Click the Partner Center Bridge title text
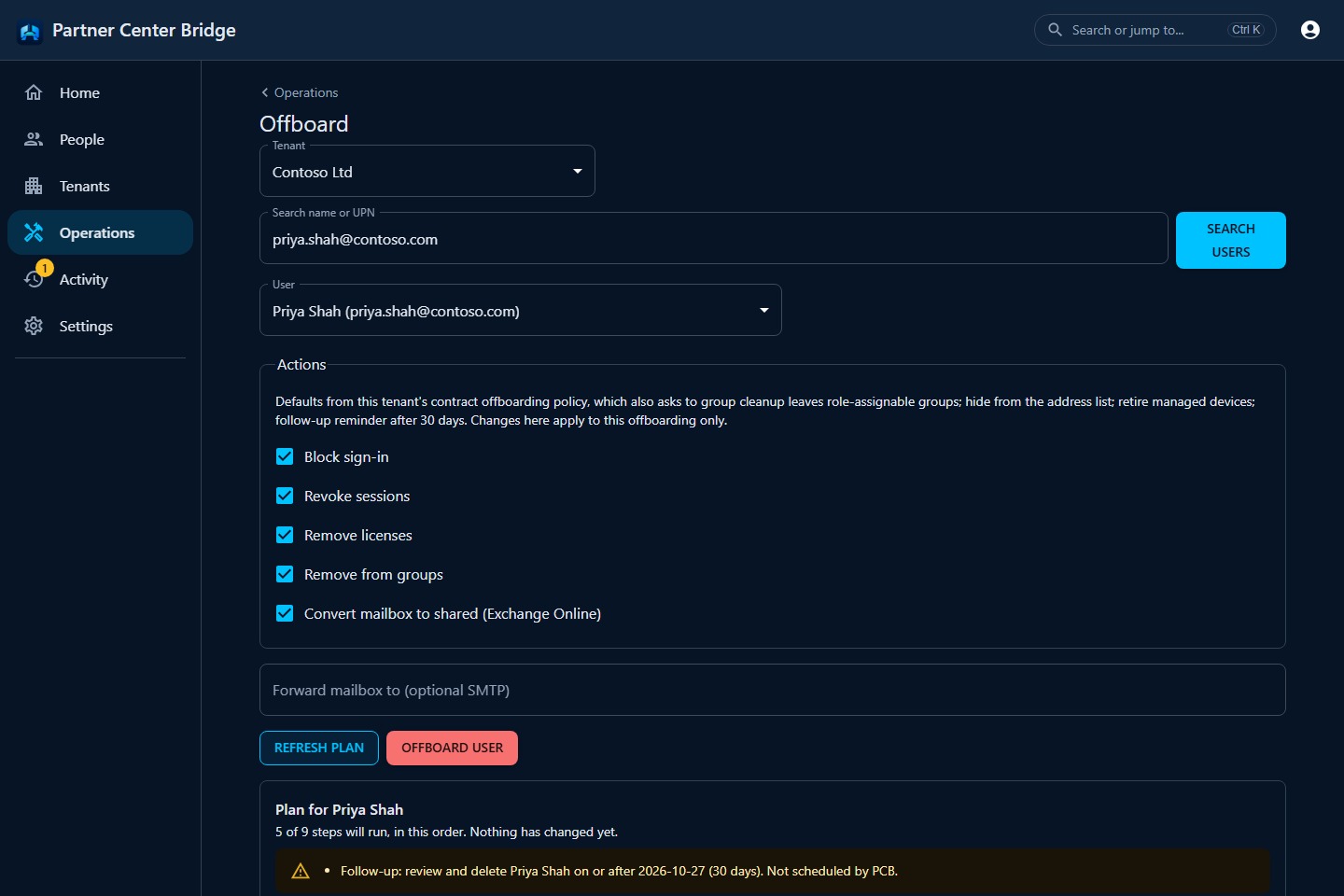Screen dimensions: 1344x896 tap(144, 30)
